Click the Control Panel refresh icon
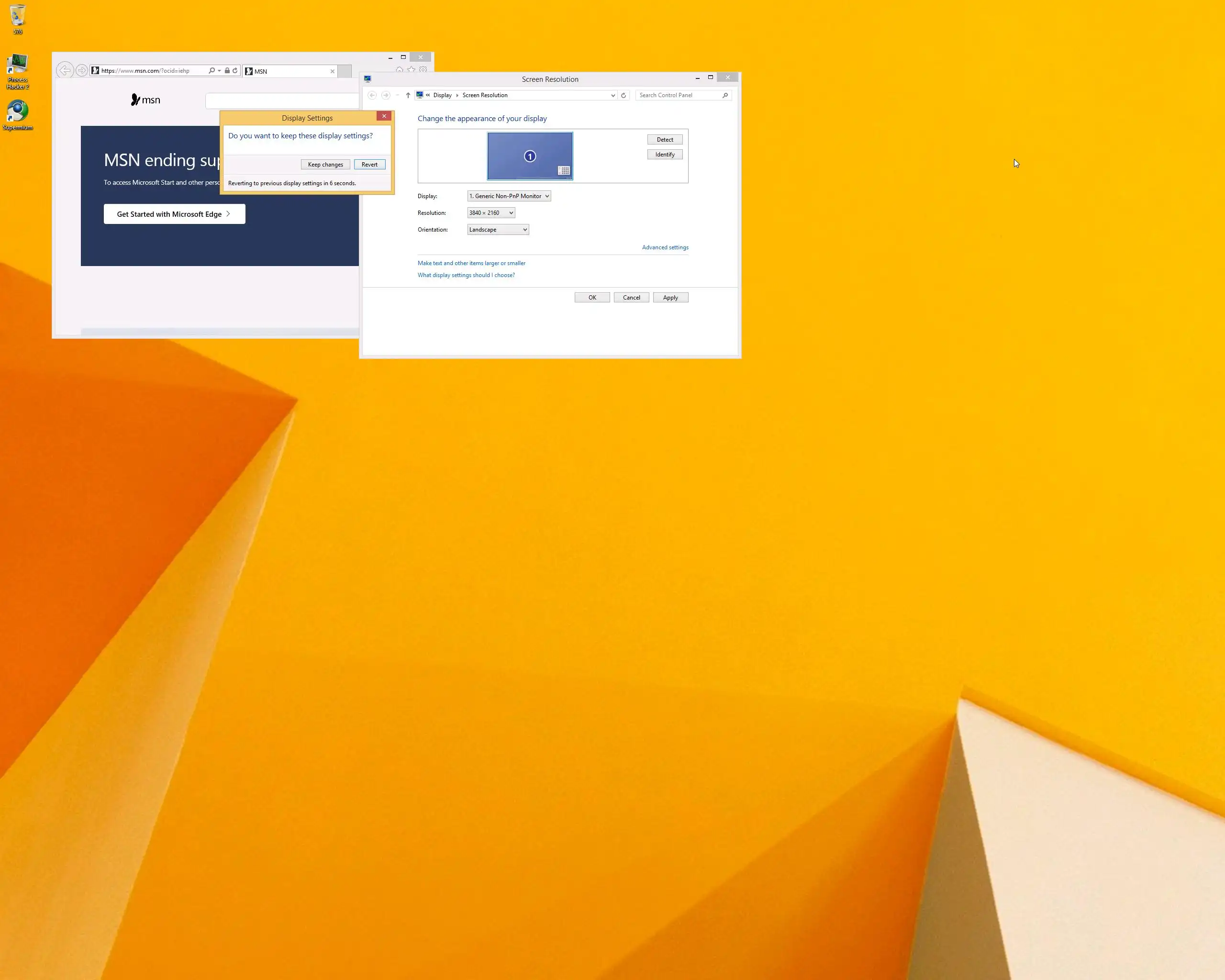Image resolution: width=1225 pixels, height=980 pixels. coord(624,95)
